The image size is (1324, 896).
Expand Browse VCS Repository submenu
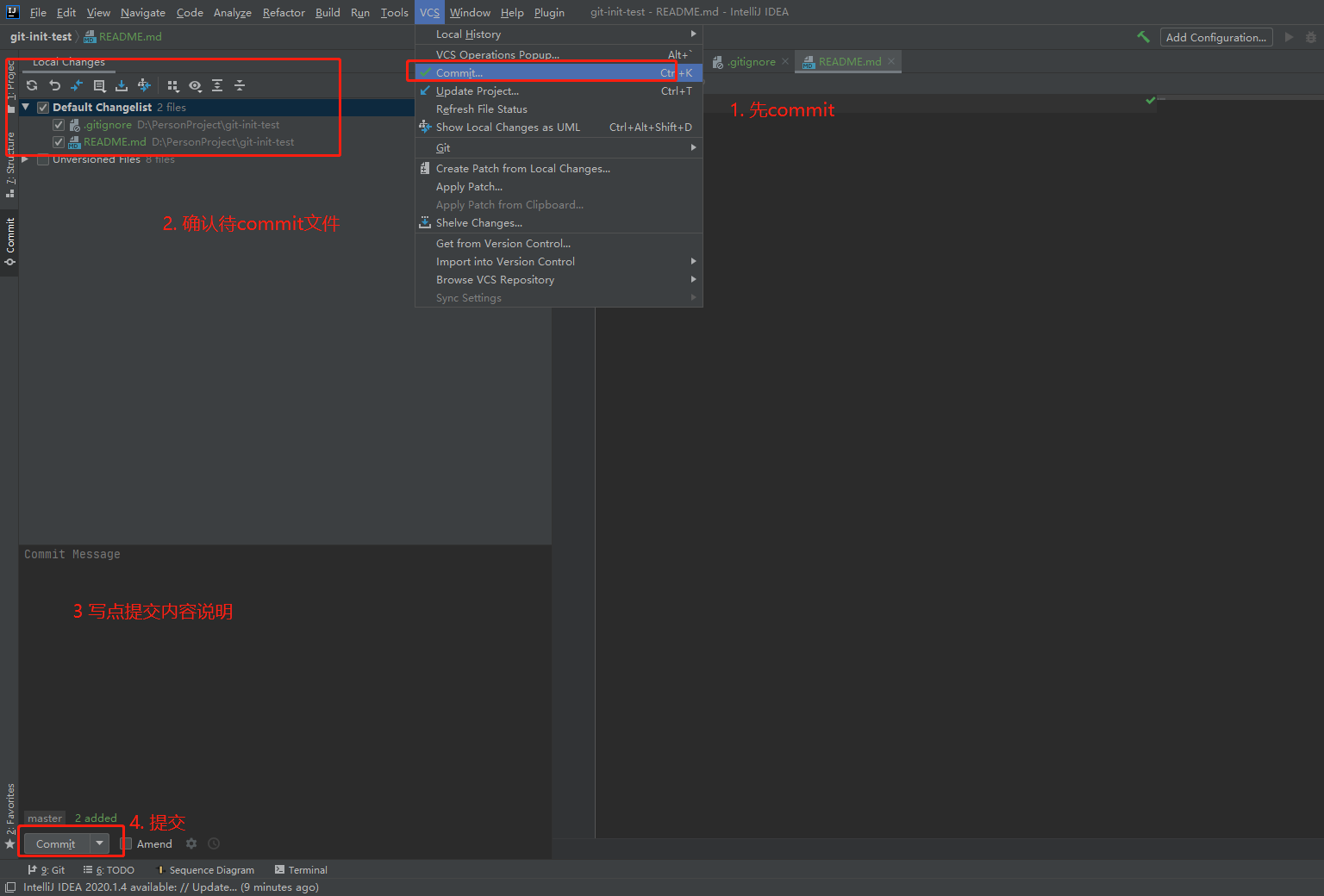(x=559, y=280)
